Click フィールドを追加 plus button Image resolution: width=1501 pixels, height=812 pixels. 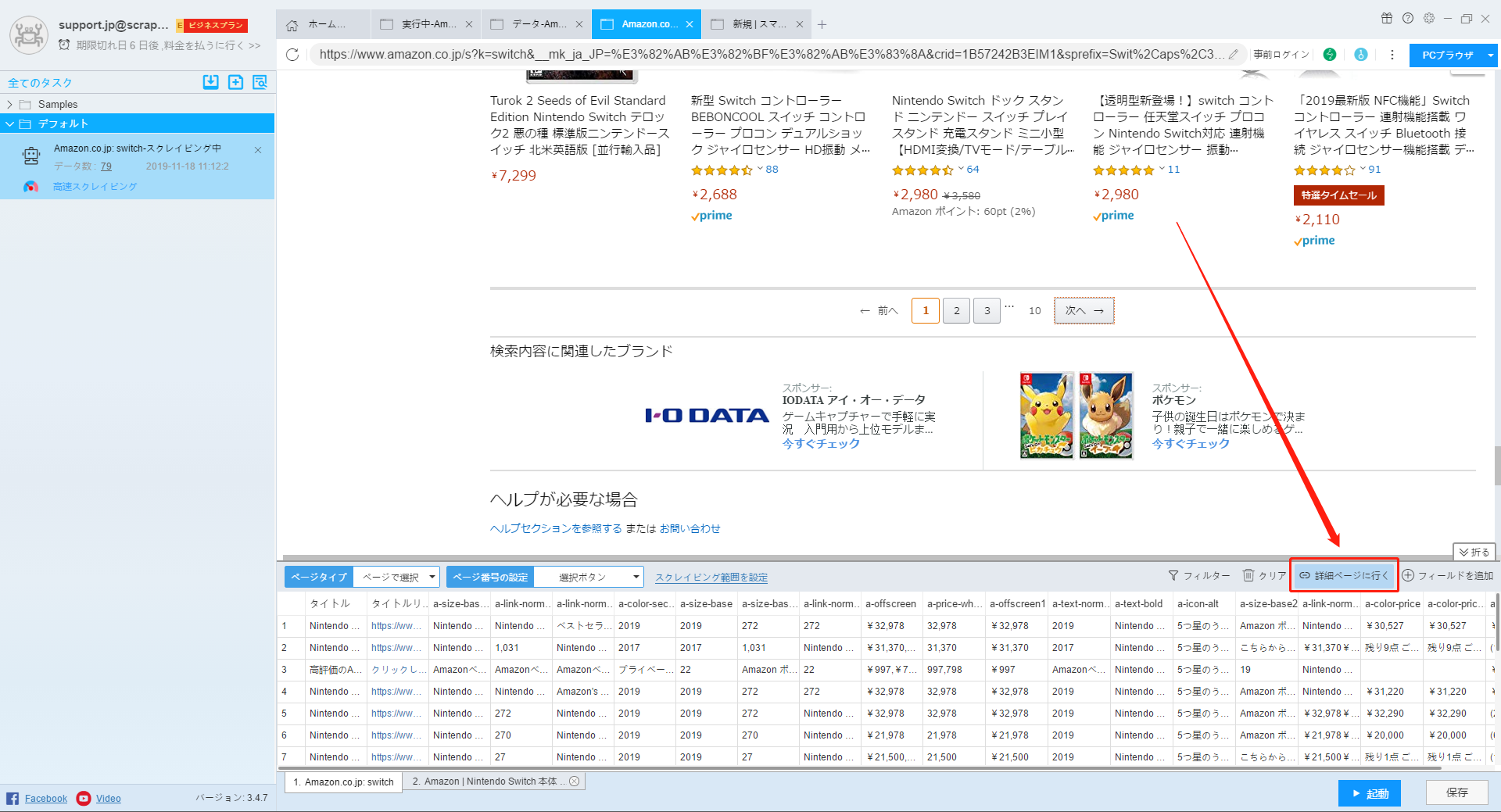click(x=1448, y=576)
